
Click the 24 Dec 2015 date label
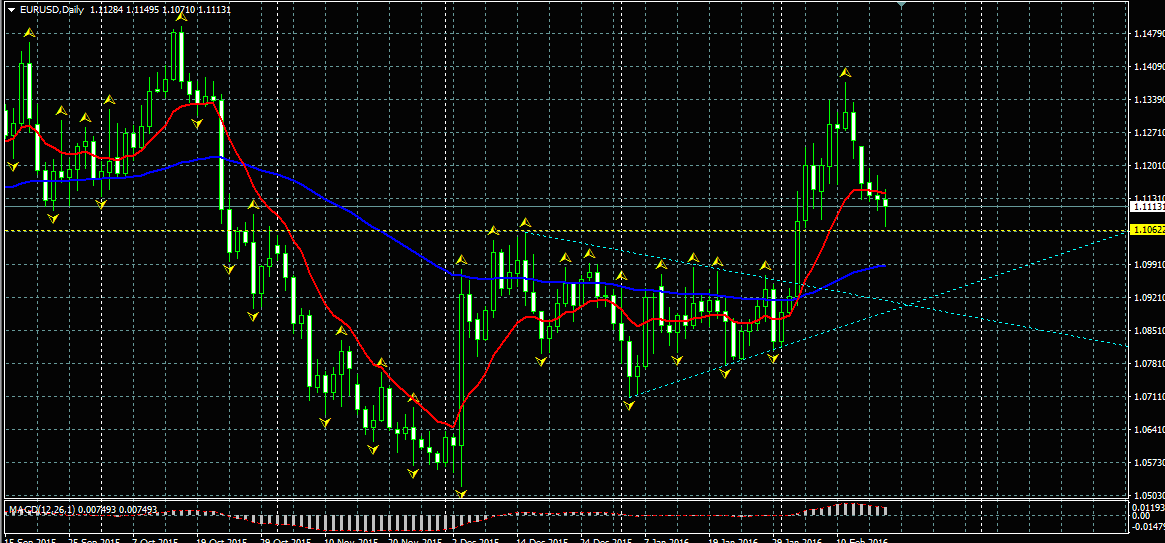click(606, 540)
